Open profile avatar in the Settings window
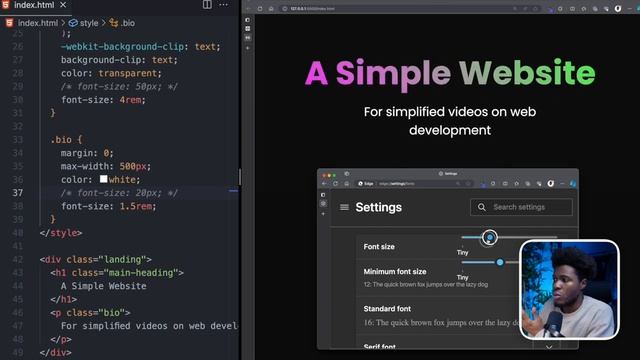Viewport: 640px width, 360px height. click(x=551, y=184)
